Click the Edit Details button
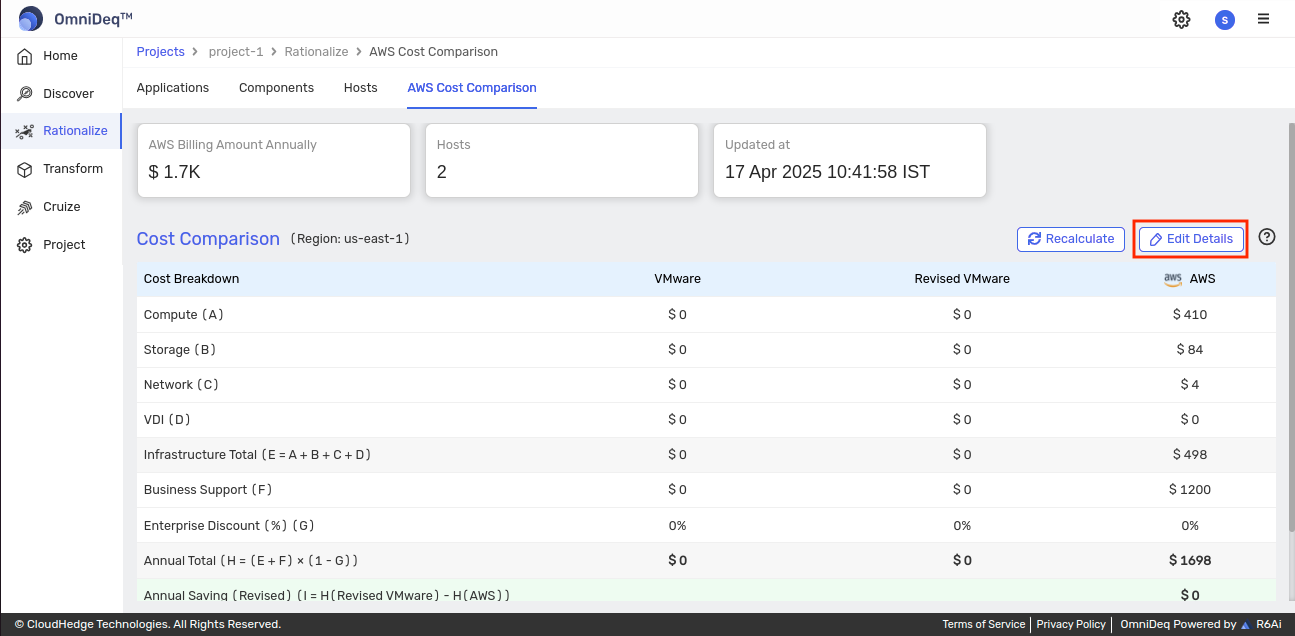The height and width of the screenshot is (636, 1295). [x=1190, y=239]
